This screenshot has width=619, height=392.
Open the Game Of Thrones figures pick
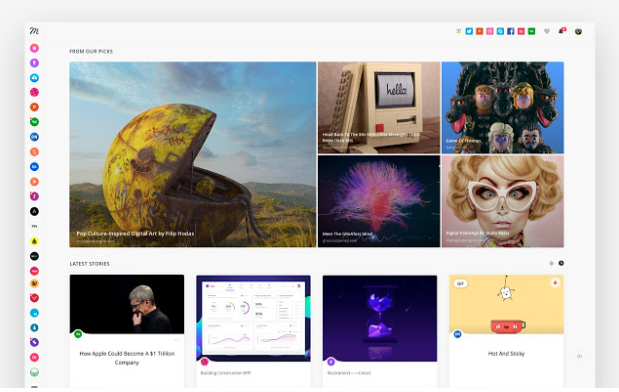[x=503, y=107]
